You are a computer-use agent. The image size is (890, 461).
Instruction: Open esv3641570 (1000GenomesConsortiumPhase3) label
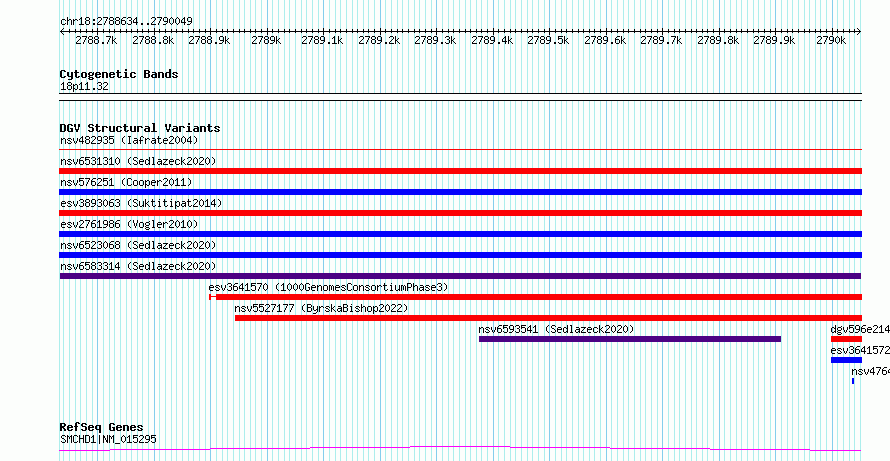[328, 287]
